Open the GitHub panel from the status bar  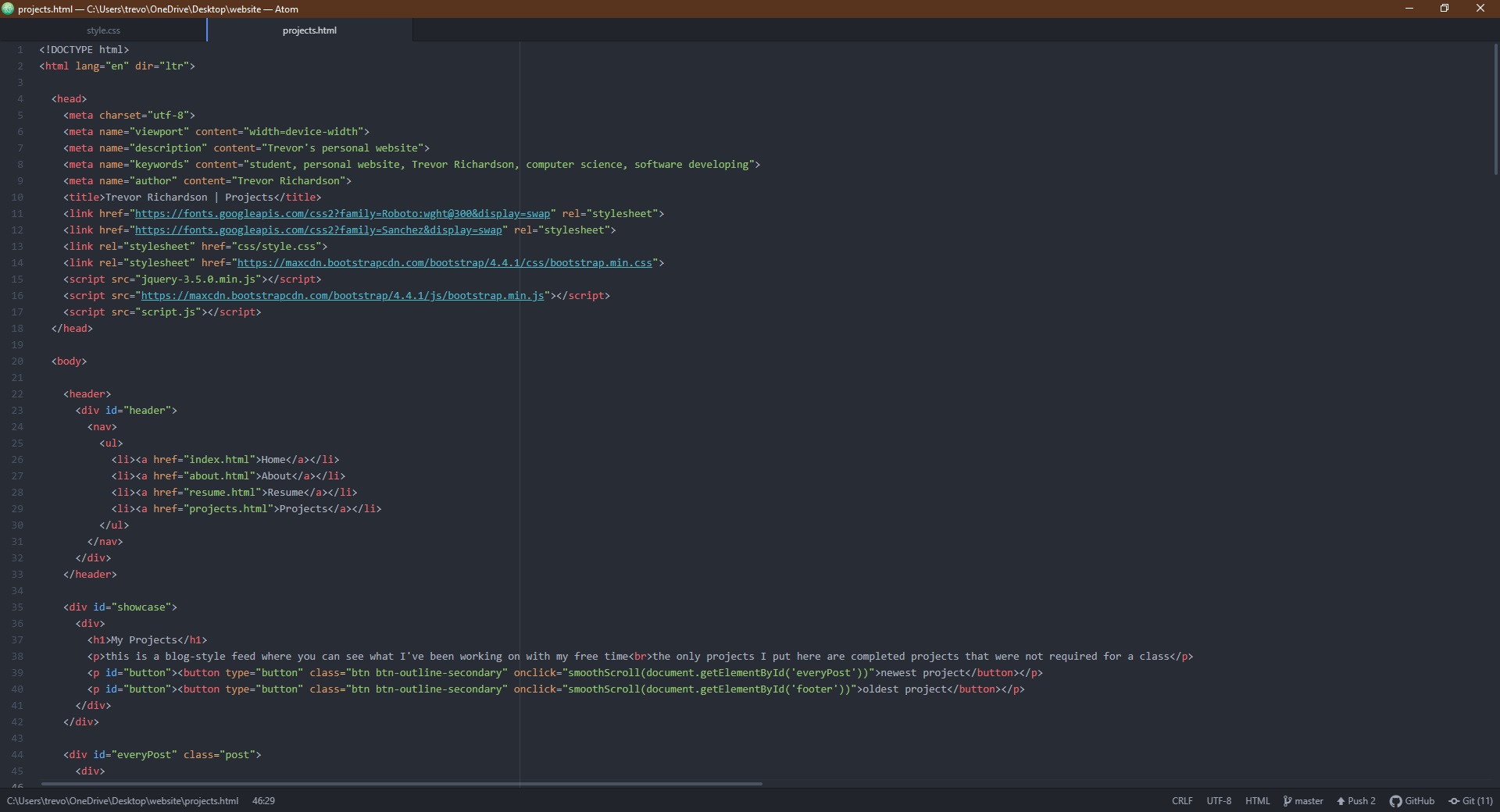click(x=1412, y=801)
